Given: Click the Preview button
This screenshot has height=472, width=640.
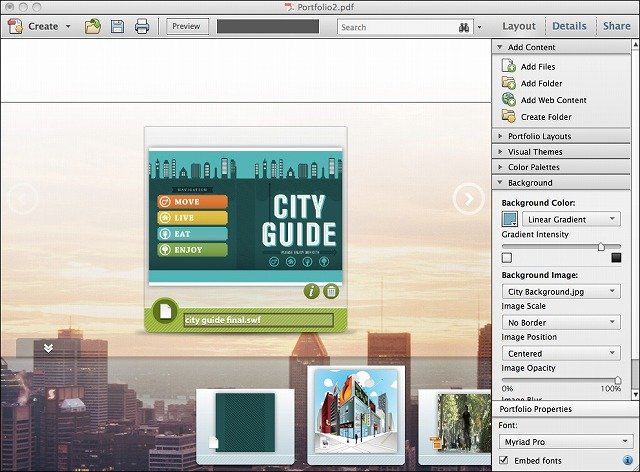Looking at the screenshot, I should 187,26.
